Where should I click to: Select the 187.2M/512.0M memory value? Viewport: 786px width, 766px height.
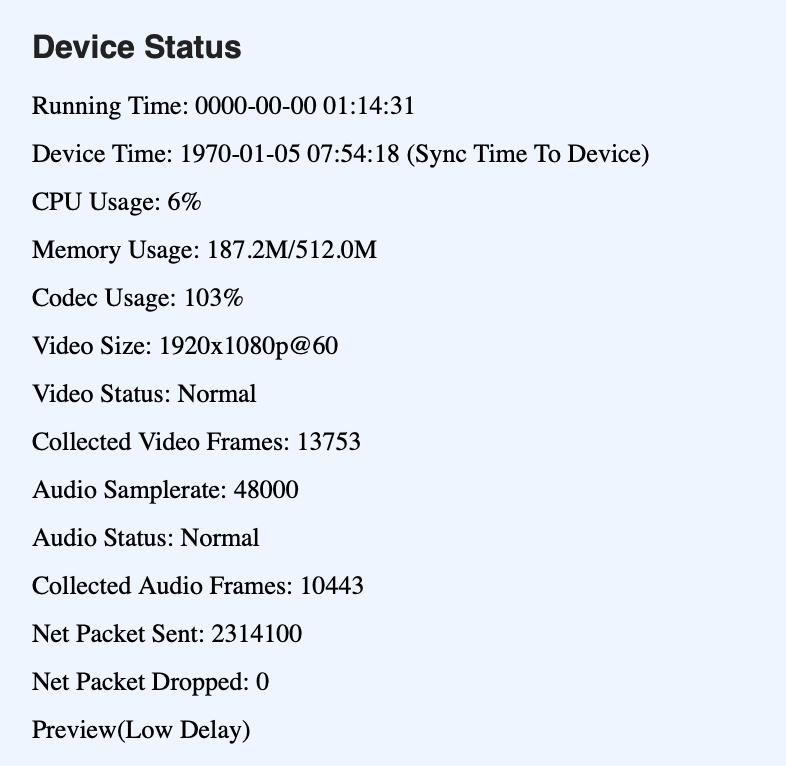coord(292,250)
